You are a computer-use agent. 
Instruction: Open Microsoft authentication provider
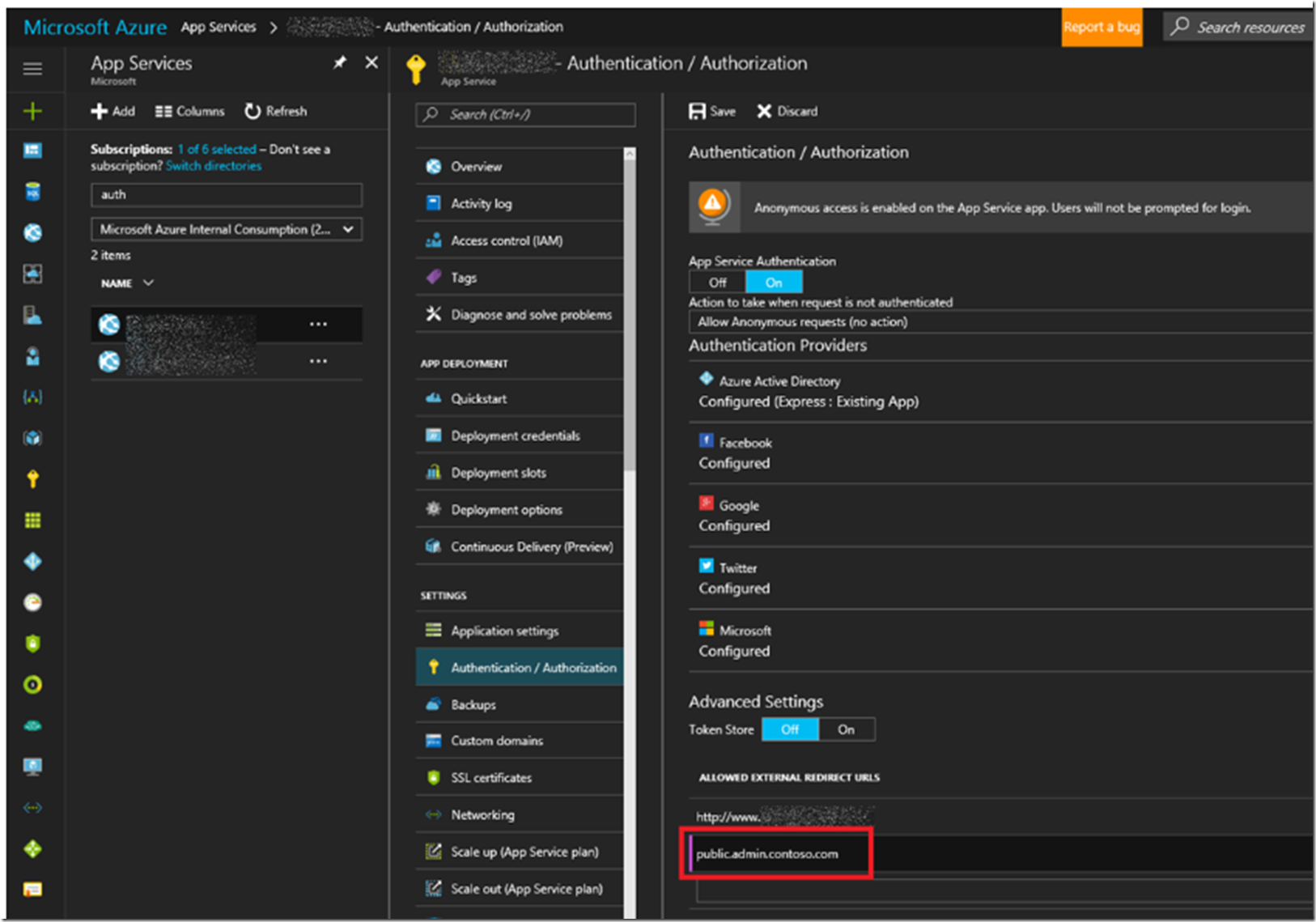click(x=1000, y=640)
